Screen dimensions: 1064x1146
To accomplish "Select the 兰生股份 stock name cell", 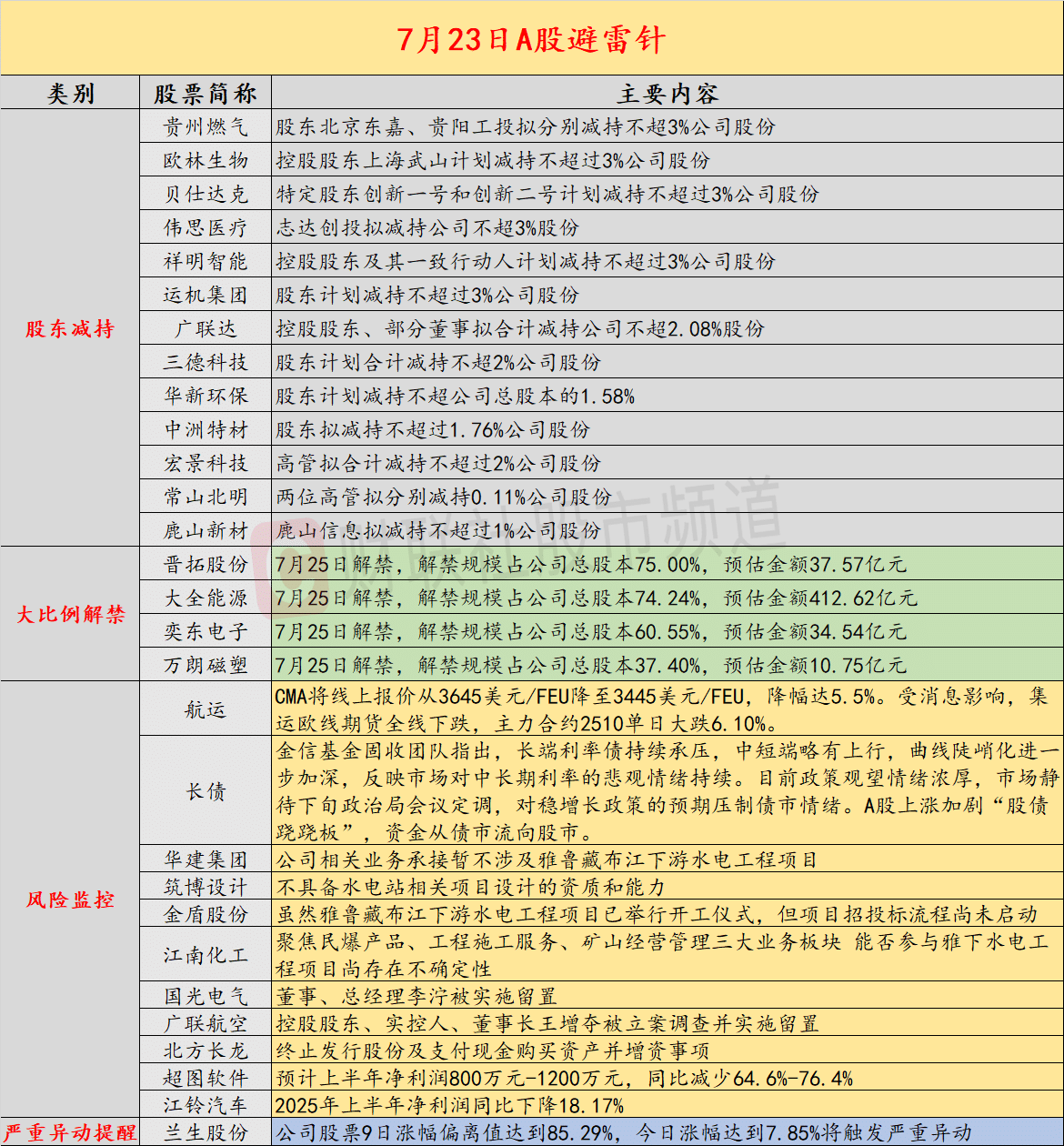I will pyautogui.click(x=206, y=1132).
